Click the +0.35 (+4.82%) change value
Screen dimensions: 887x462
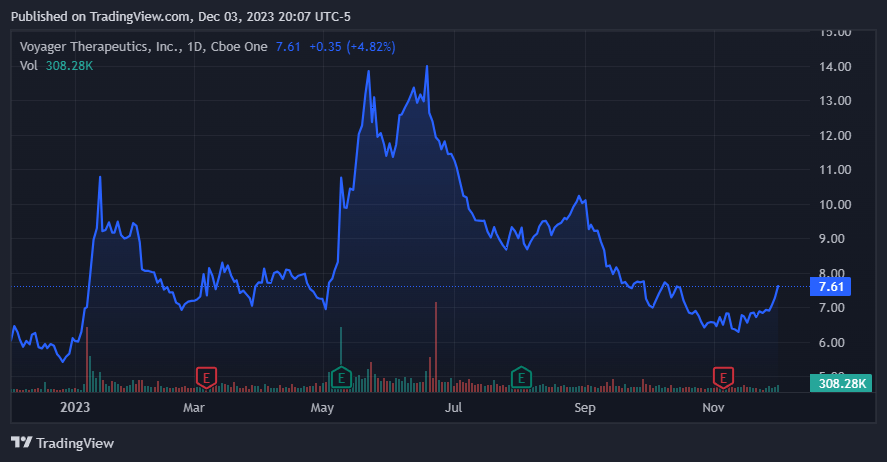pos(352,47)
